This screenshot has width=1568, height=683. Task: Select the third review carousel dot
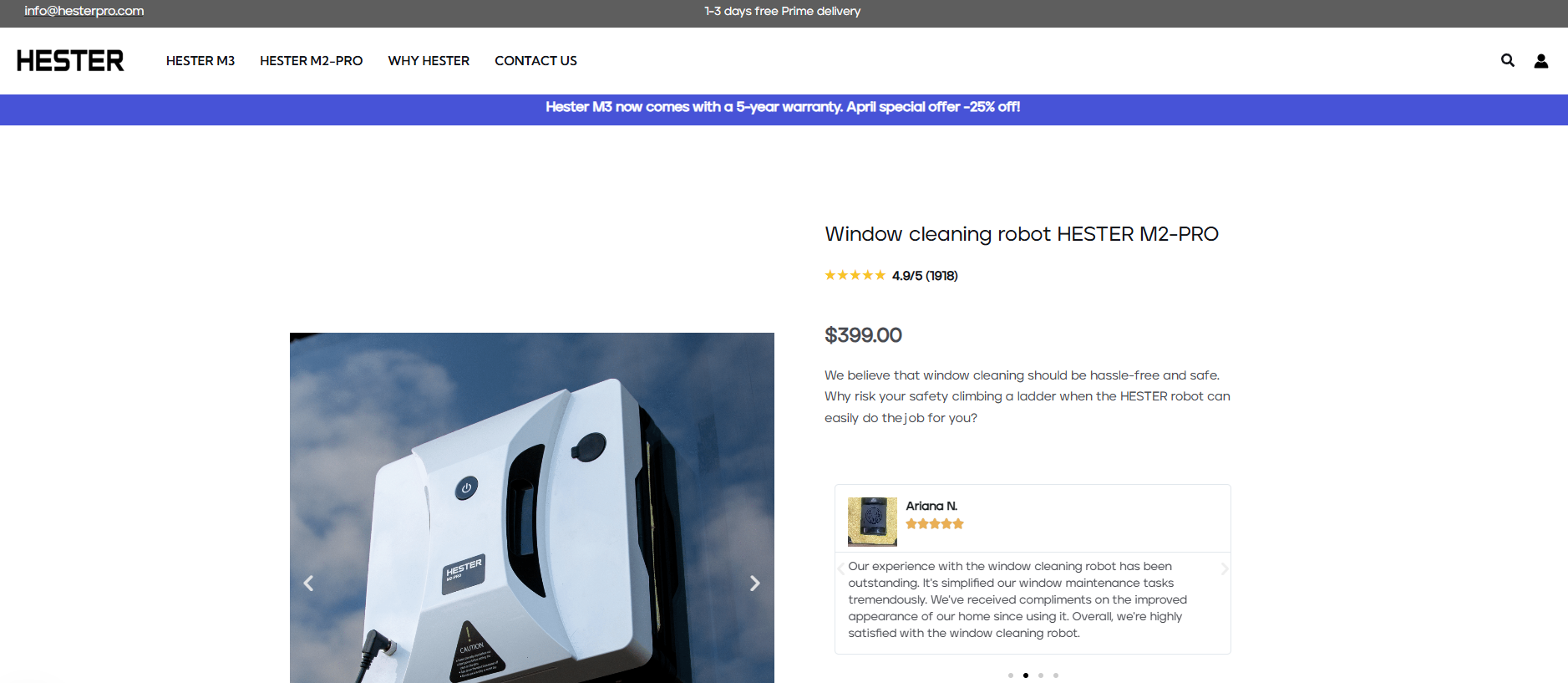[1041, 675]
